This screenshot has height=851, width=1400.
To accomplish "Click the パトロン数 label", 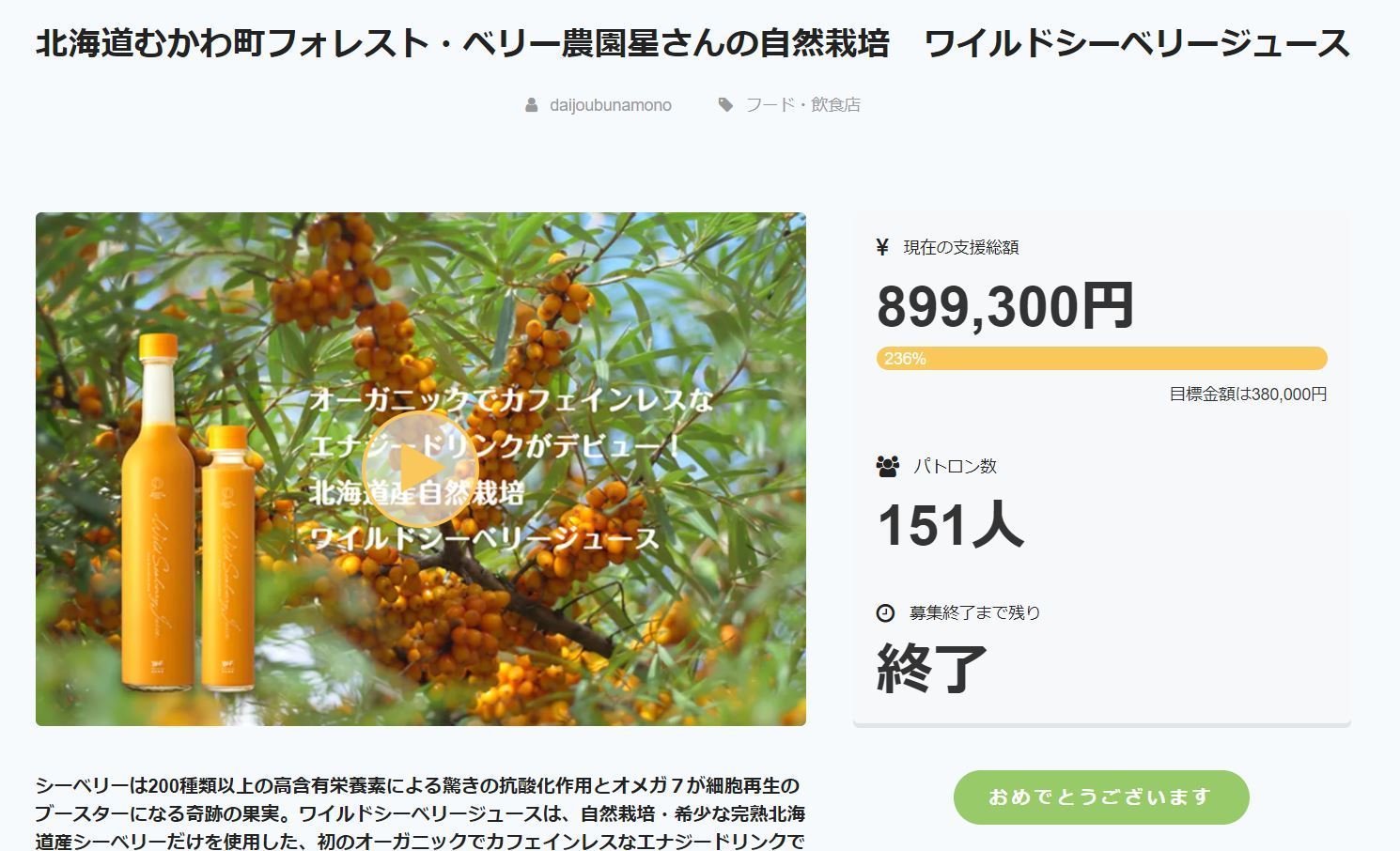I will point(955,466).
